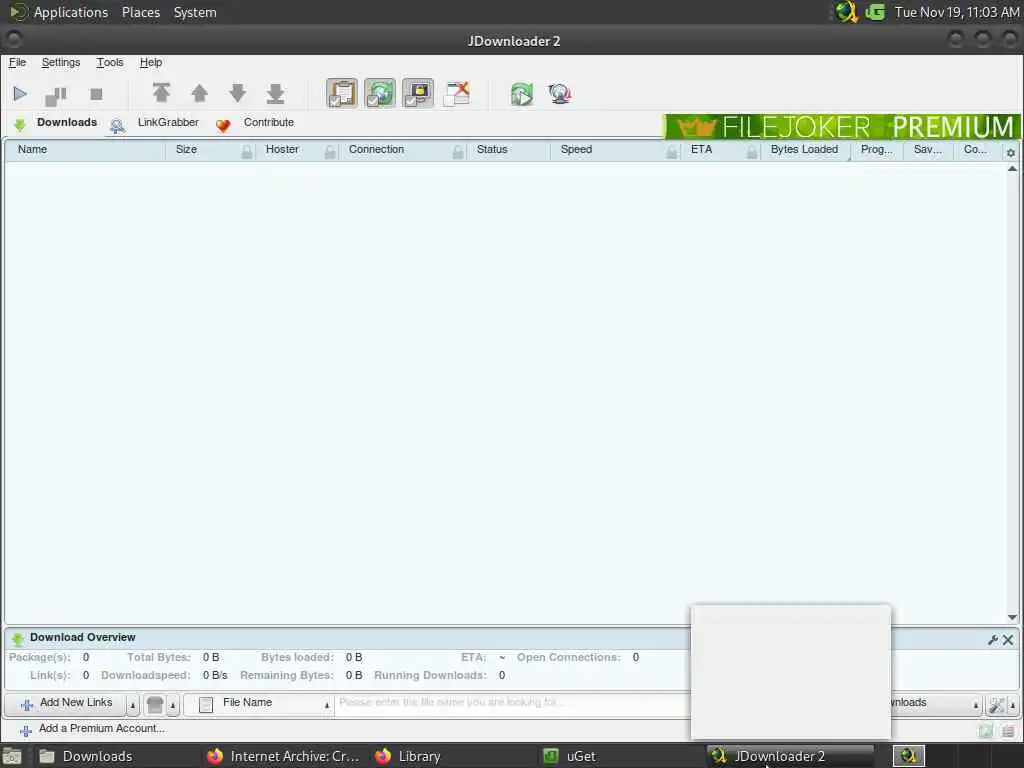Open the Contribute tab

point(257,123)
